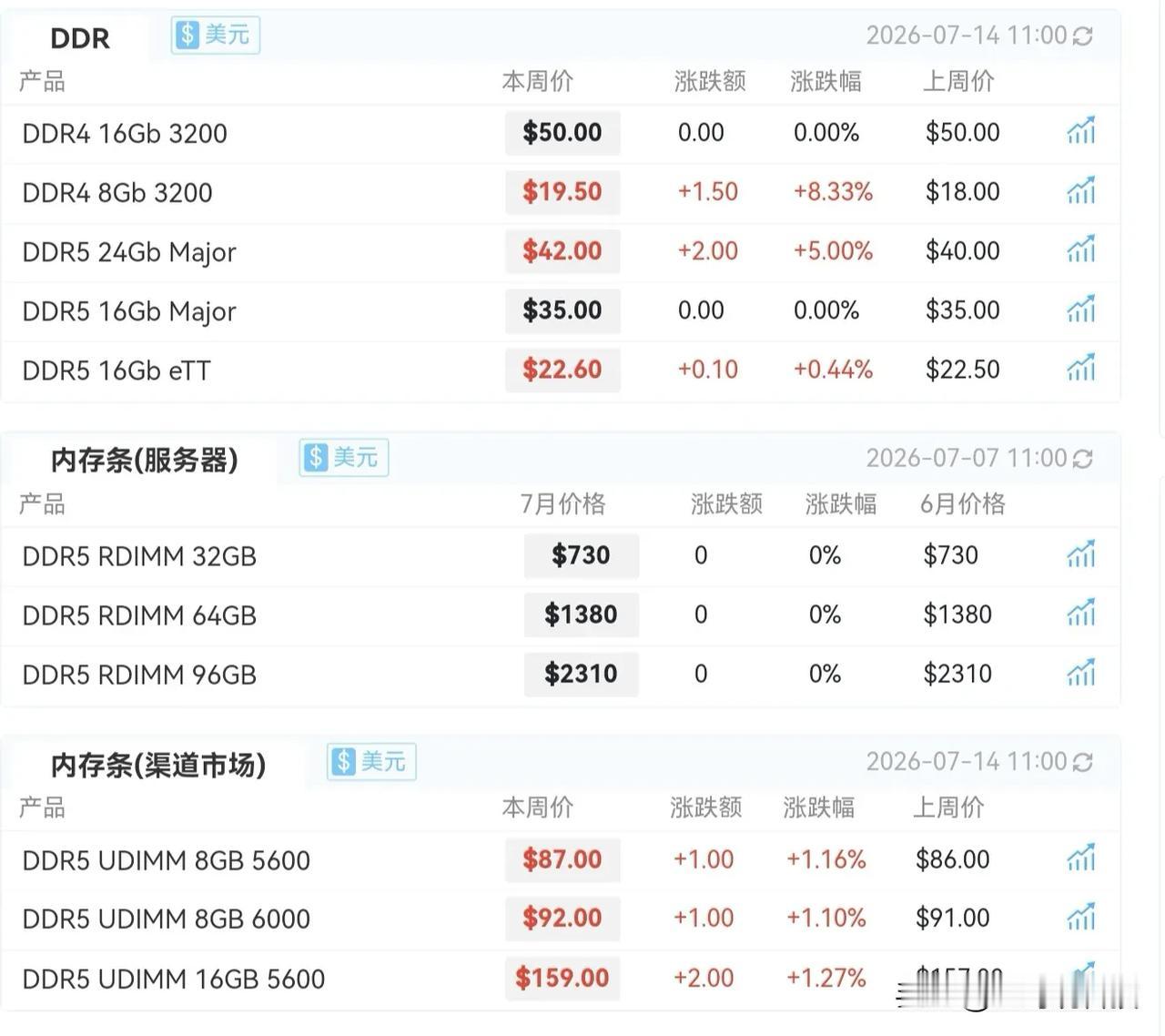1165x1036 pixels.
Task: Click the +8.33% change percentage
Action: [x=833, y=192]
